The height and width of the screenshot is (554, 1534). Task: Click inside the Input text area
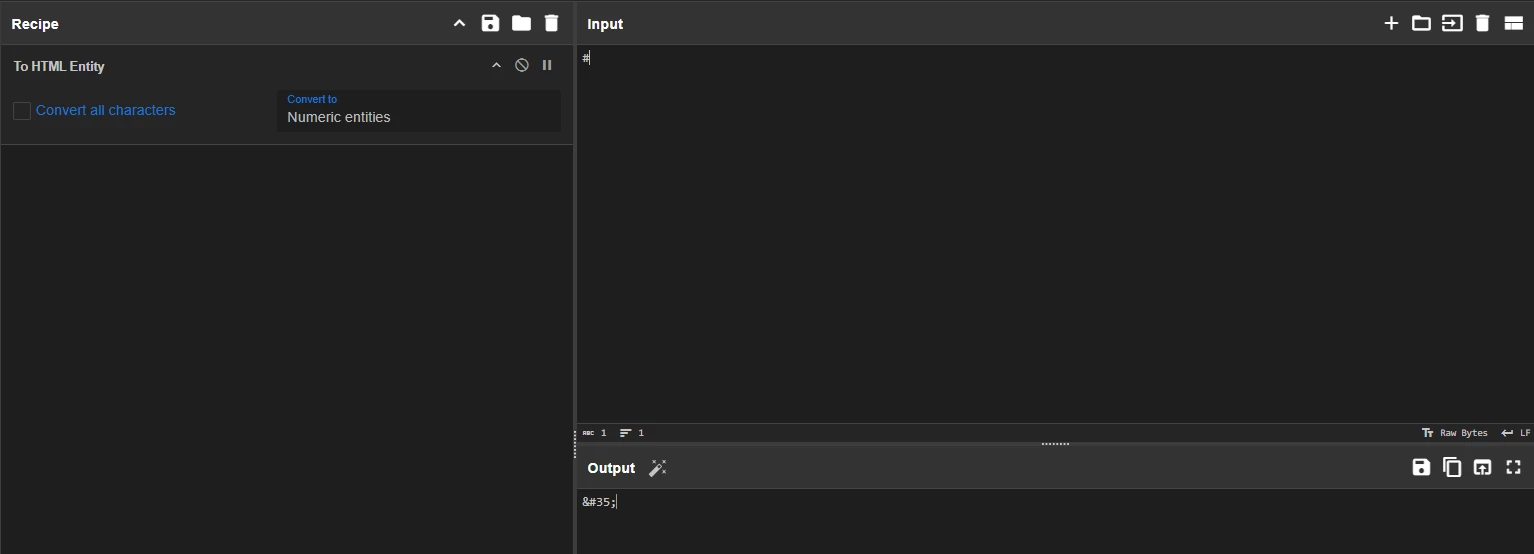click(1055, 235)
